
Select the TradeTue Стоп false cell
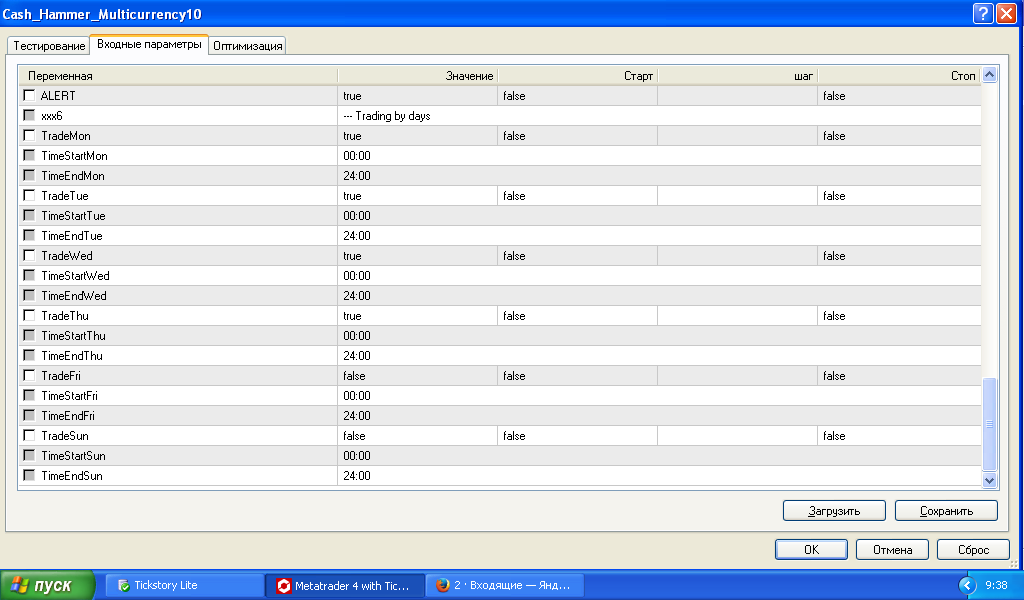(x=899, y=195)
